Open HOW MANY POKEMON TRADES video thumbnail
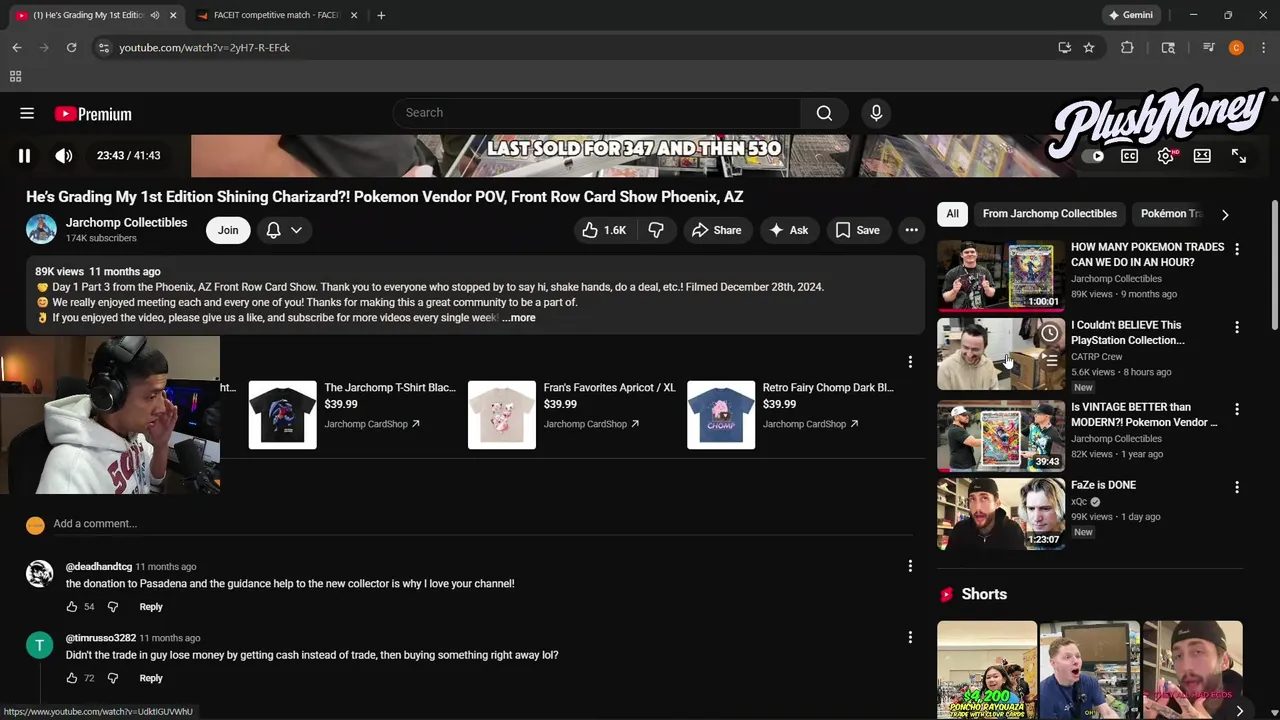The width and height of the screenshot is (1280, 720). coord(1001,275)
